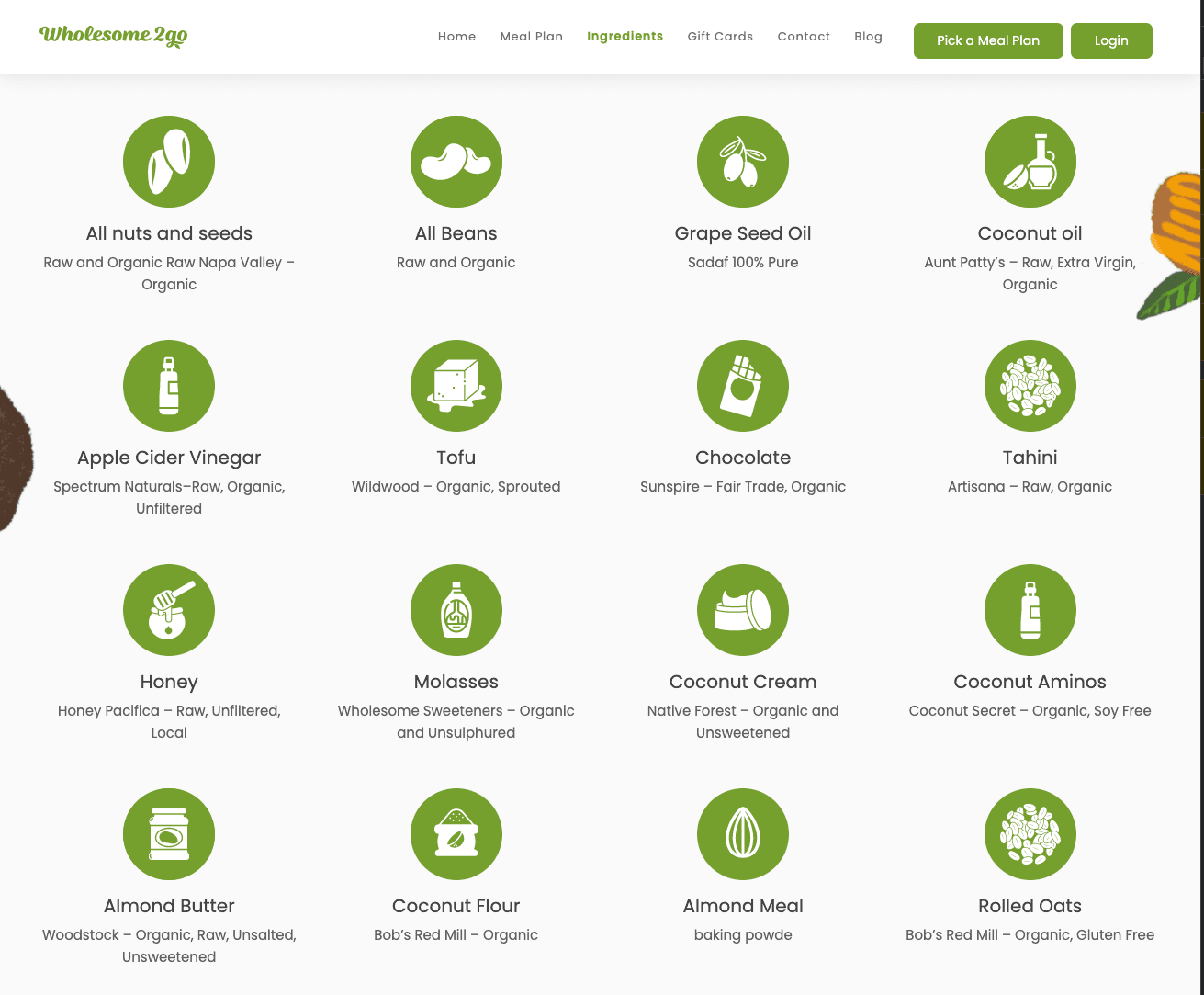Select "Bob's Red Mill – Organic, Gluten Free" text
The height and width of the screenshot is (995, 1204).
click(x=1030, y=934)
